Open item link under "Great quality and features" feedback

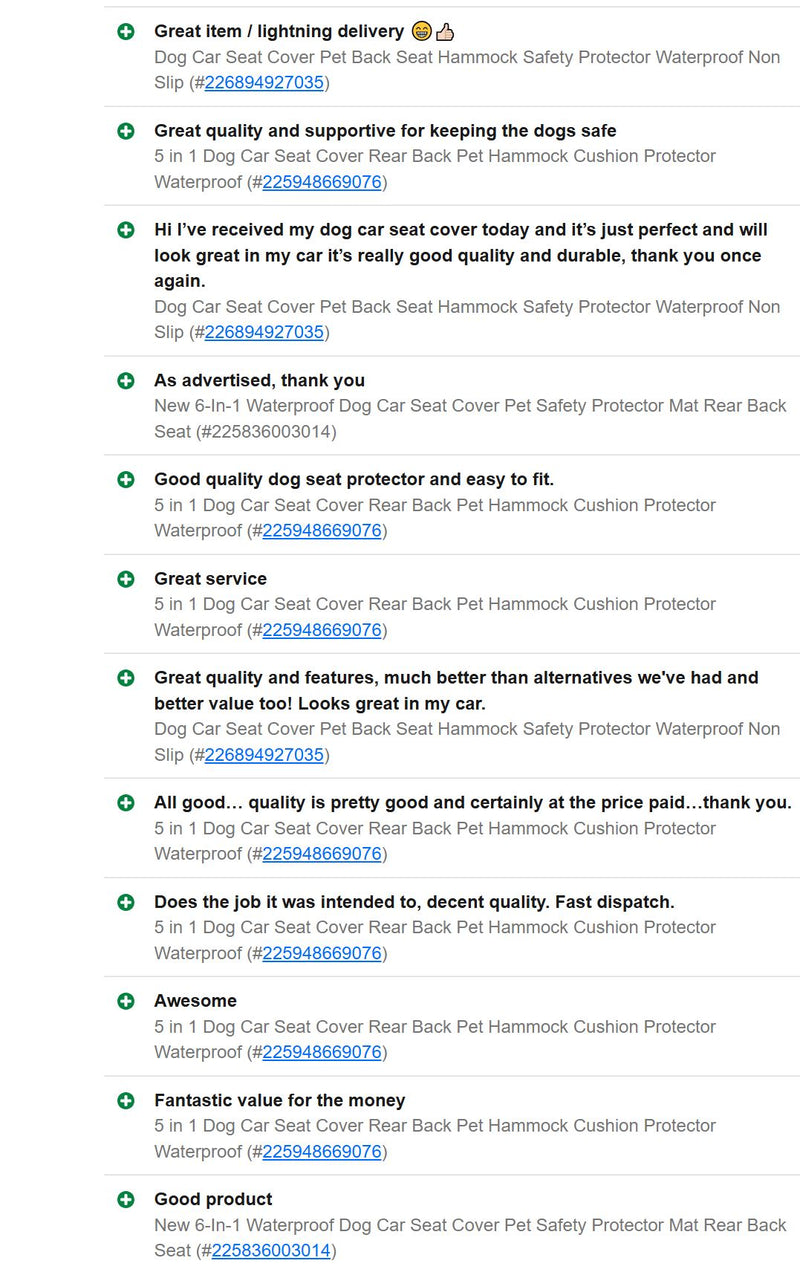coord(264,755)
